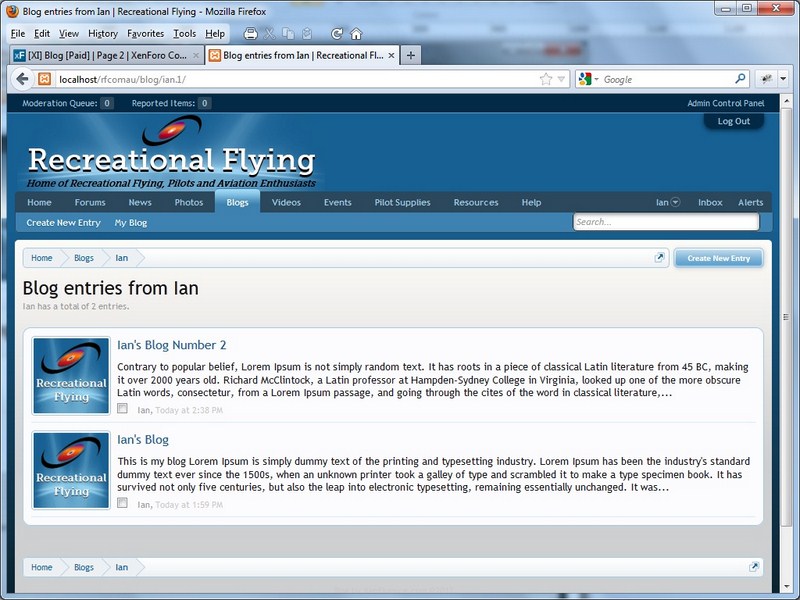800x600 pixels.
Task: Go to the browser Home icon
Action: (x=356, y=34)
